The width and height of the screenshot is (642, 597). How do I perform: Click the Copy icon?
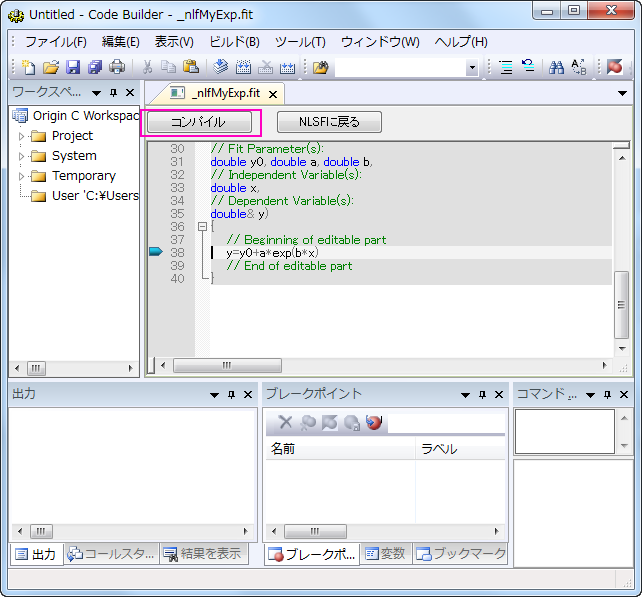click(x=168, y=67)
